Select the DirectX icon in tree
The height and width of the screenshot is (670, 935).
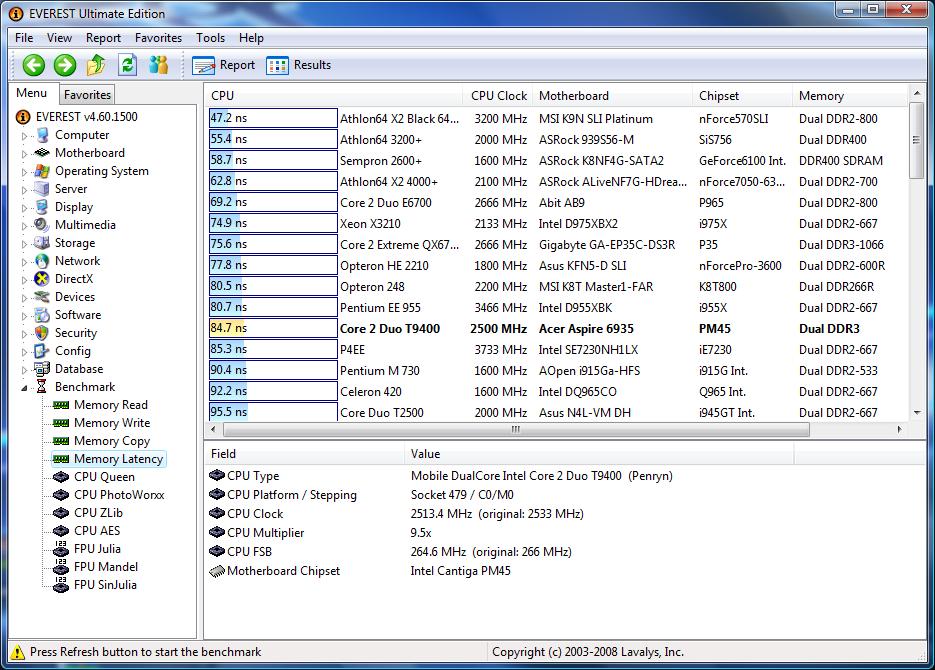42,279
